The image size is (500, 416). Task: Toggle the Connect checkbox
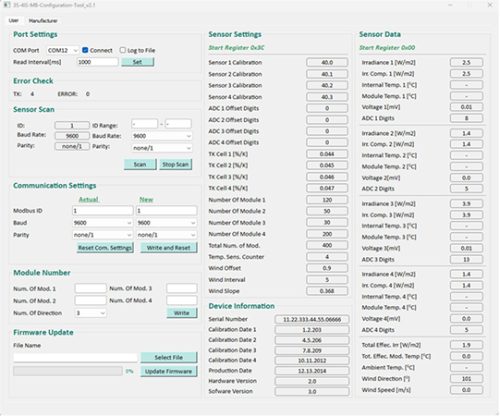[x=85, y=50]
